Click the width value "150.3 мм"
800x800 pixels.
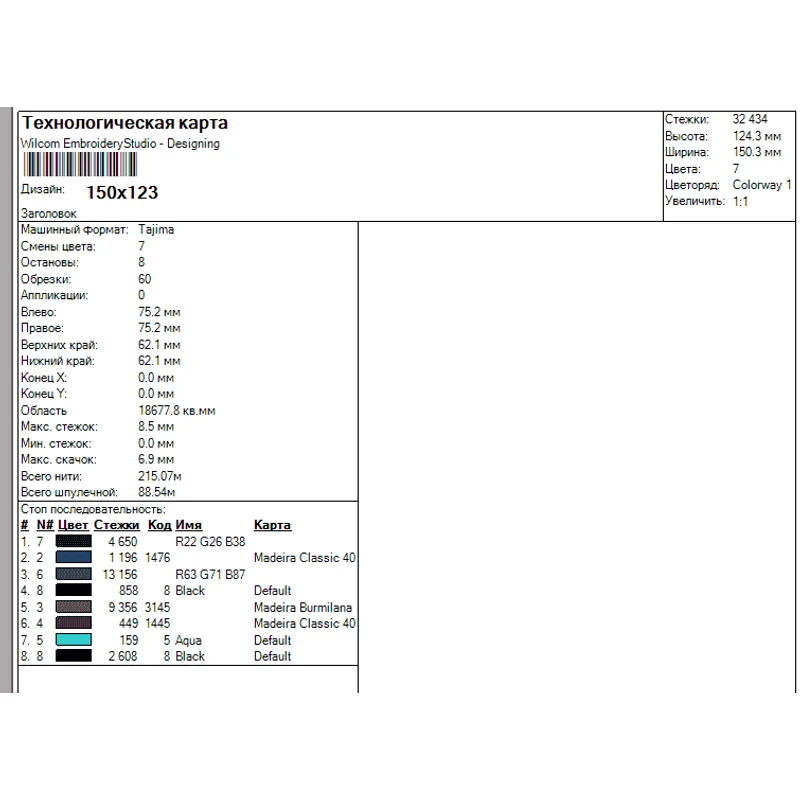[x=757, y=152]
